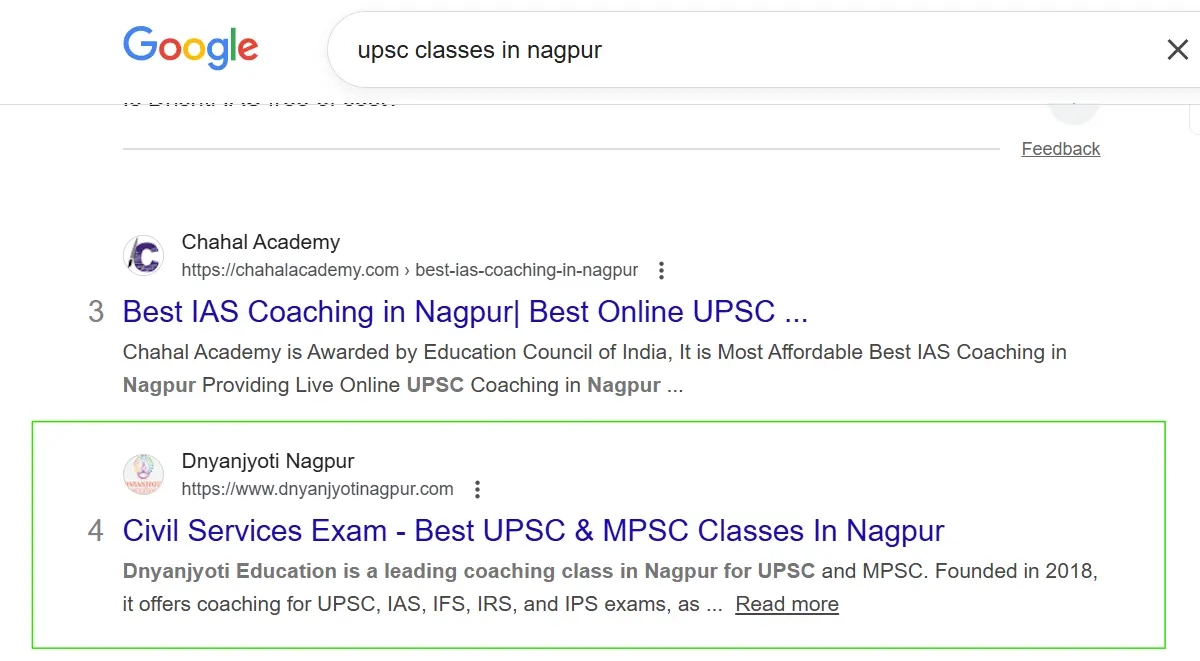Click the 'Chahal Academy' site name
This screenshot has width=1200, height=661.
tap(260, 242)
